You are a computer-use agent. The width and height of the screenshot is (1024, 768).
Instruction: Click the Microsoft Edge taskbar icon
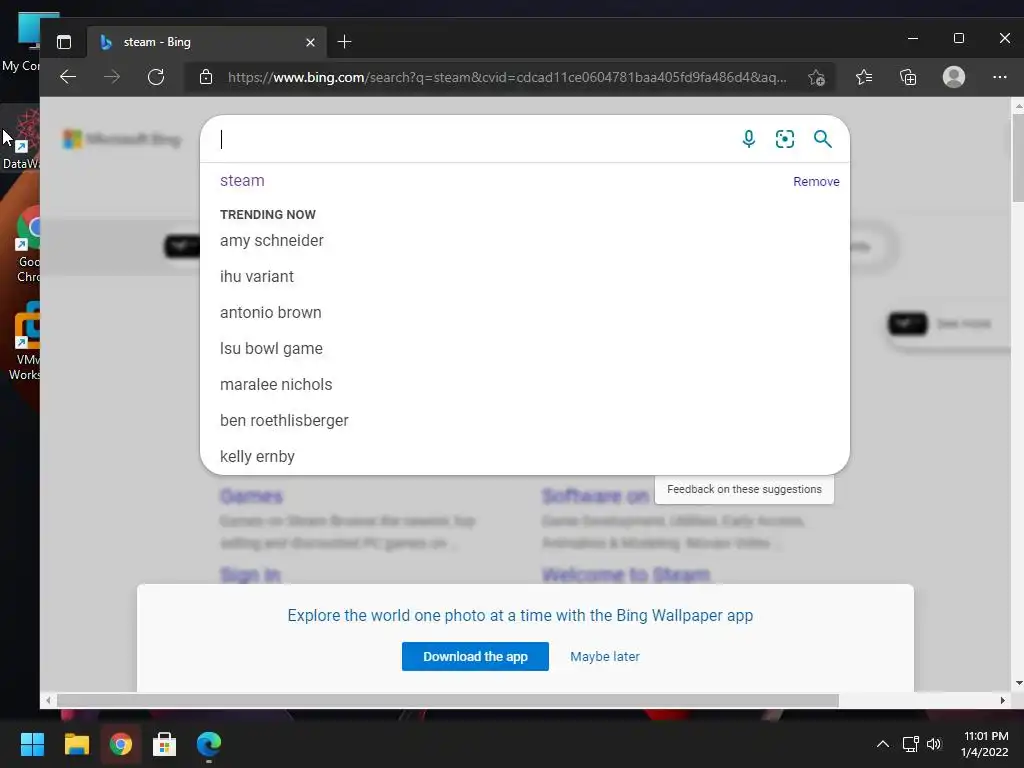click(209, 744)
